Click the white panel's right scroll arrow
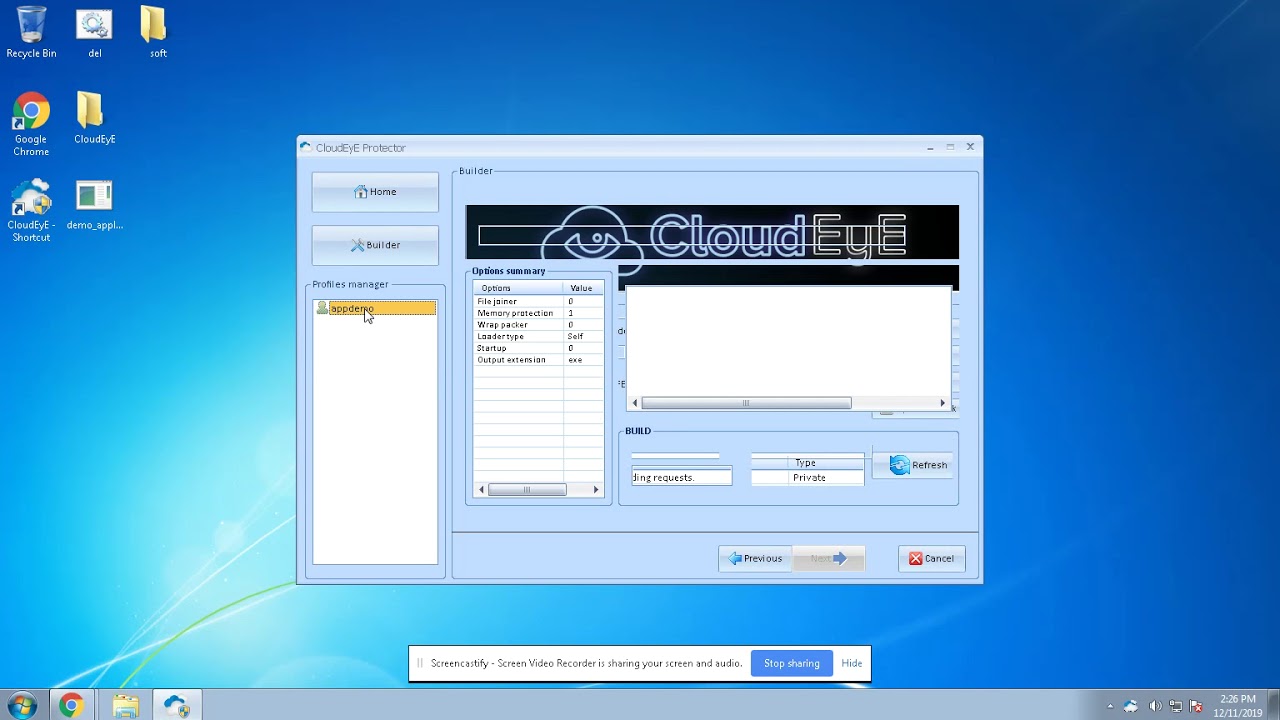Viewport: 1280px width, 720px height. pyautogui.click(x=942, y=403)
